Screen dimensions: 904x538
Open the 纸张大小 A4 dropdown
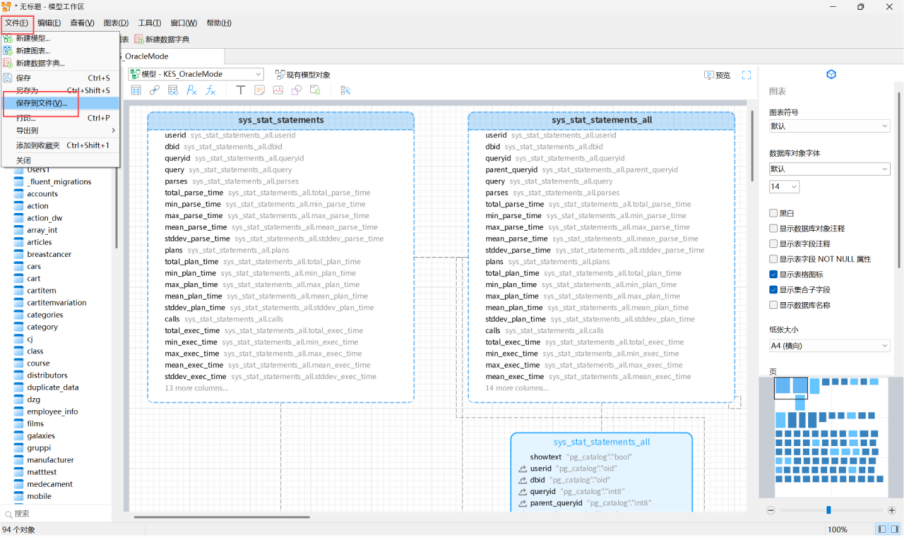pyautogui.click(x=829, y=346)
